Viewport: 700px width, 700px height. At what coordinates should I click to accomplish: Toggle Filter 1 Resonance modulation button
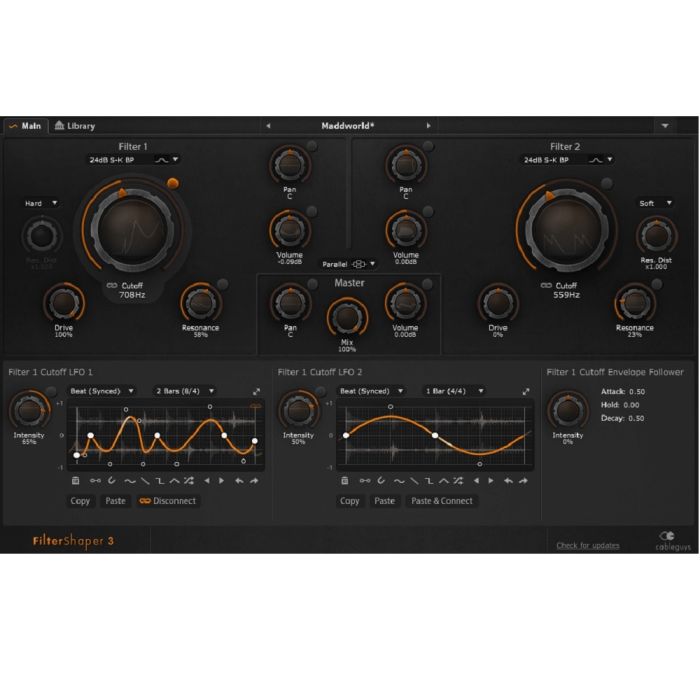tap(222, 284)
